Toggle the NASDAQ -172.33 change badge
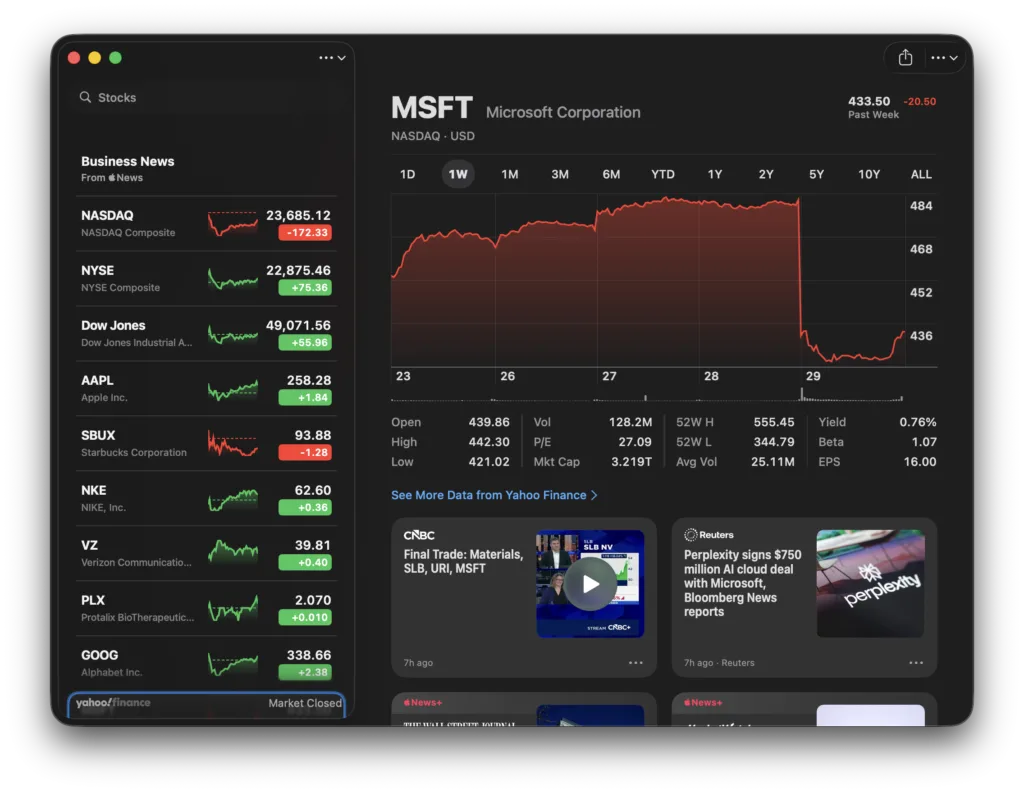This screenshot has height=793, width=1024. [305, 233]
